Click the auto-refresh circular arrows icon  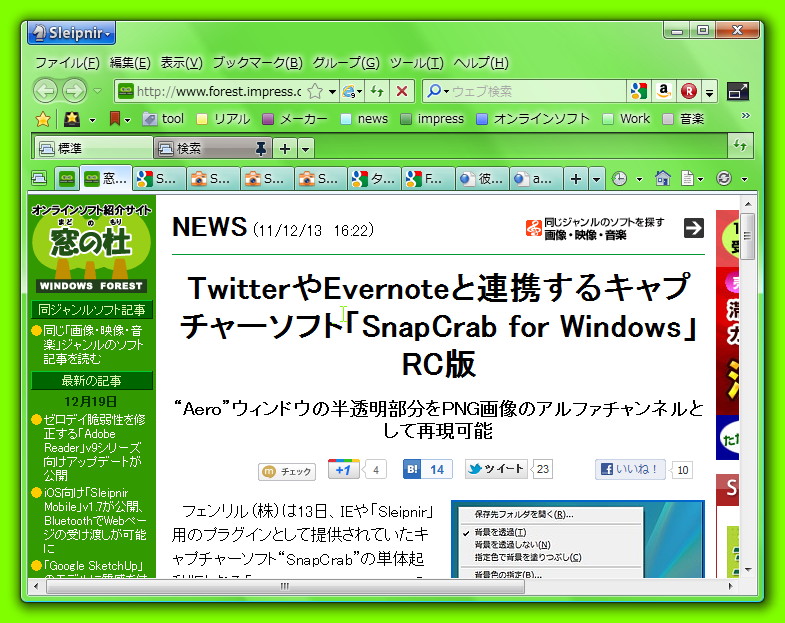pos(724,178)
